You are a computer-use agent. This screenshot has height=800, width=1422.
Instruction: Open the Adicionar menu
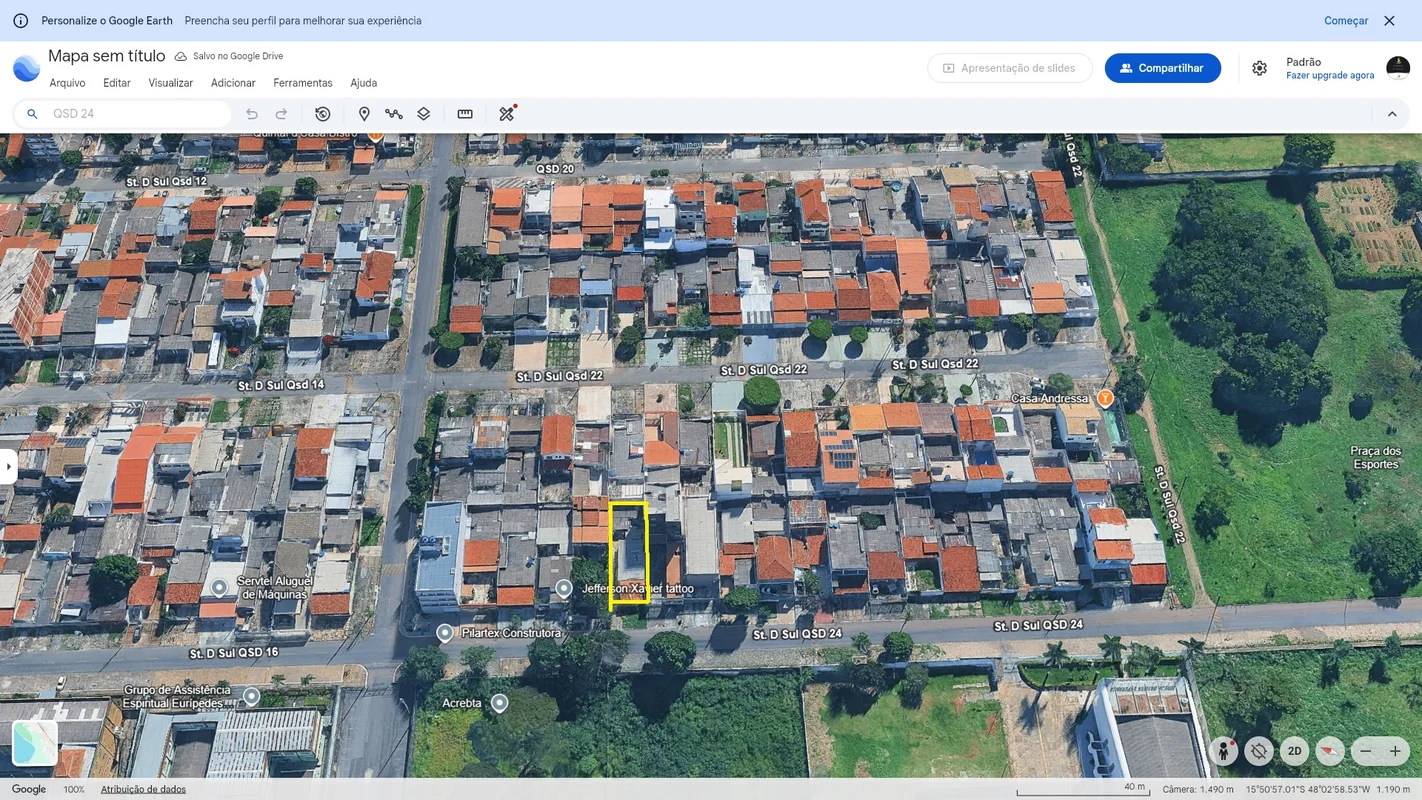click(x=233, y=83)
